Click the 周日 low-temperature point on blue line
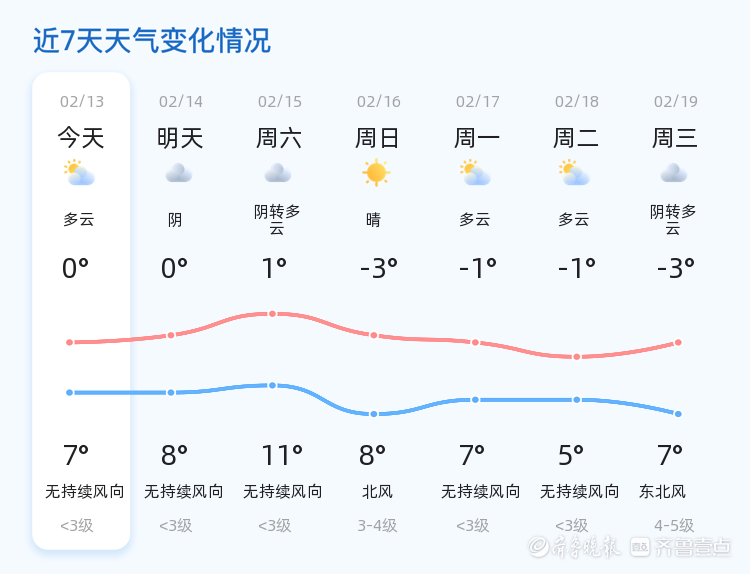The image size is (750, 574). (374, 414)
